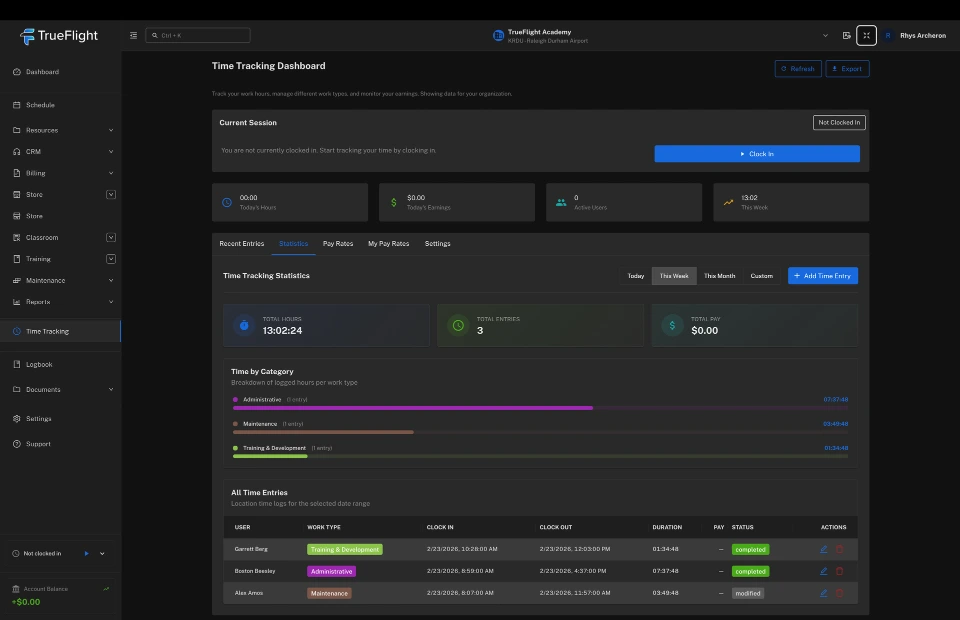This screenshot has width=960, height=620.
Task: Click the sidebar collapse icon
Action: [x=134, y=36]
